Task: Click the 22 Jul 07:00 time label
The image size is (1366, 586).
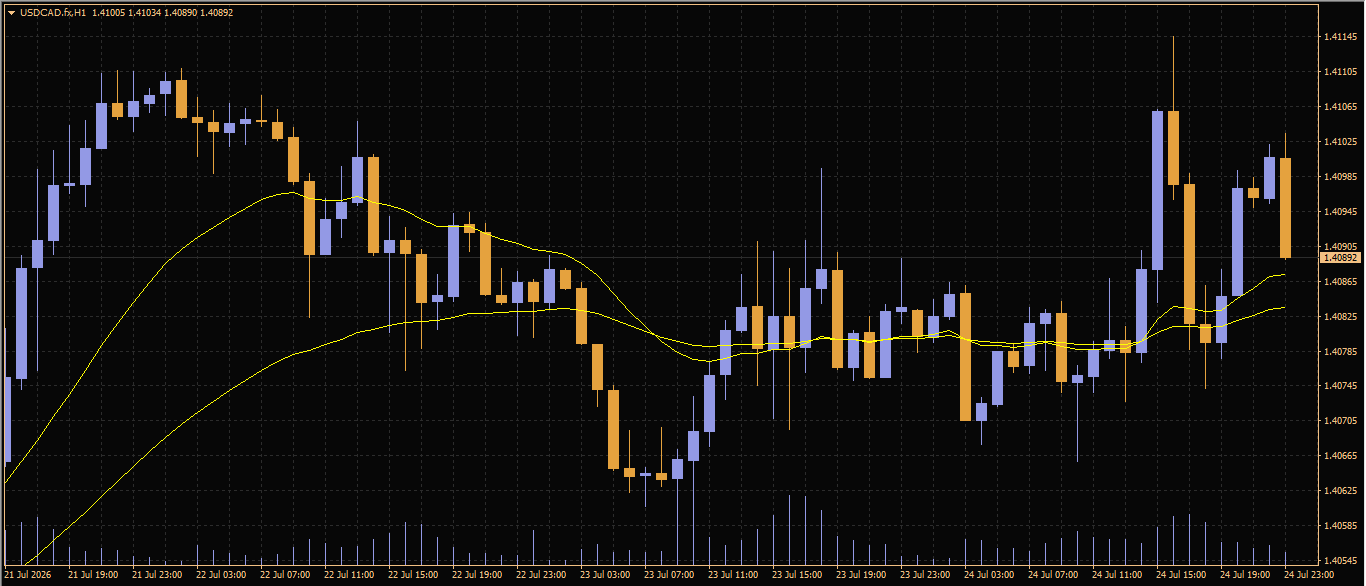Action: point(285,576)
